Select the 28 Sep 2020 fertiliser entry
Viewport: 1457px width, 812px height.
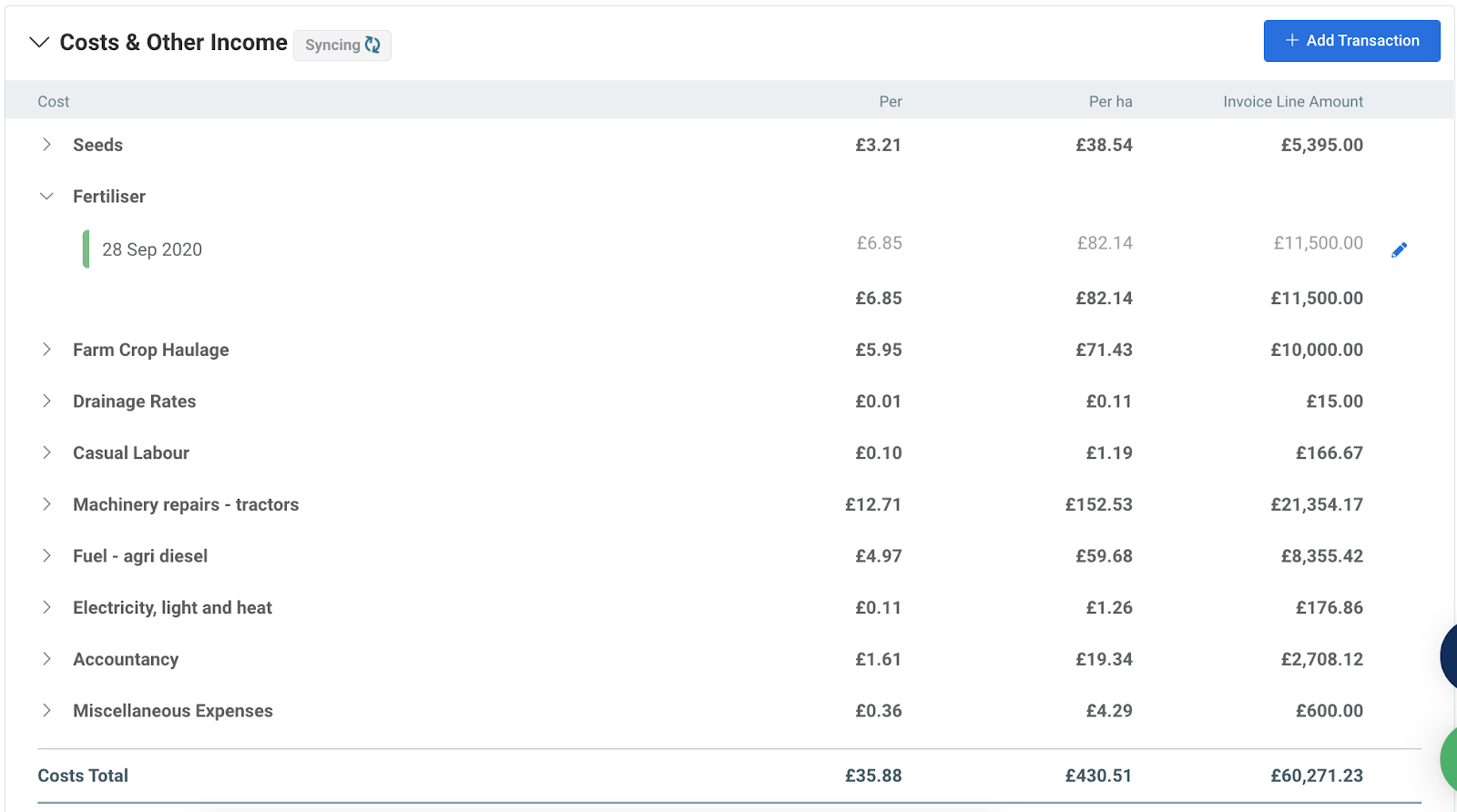pos(152,249)
